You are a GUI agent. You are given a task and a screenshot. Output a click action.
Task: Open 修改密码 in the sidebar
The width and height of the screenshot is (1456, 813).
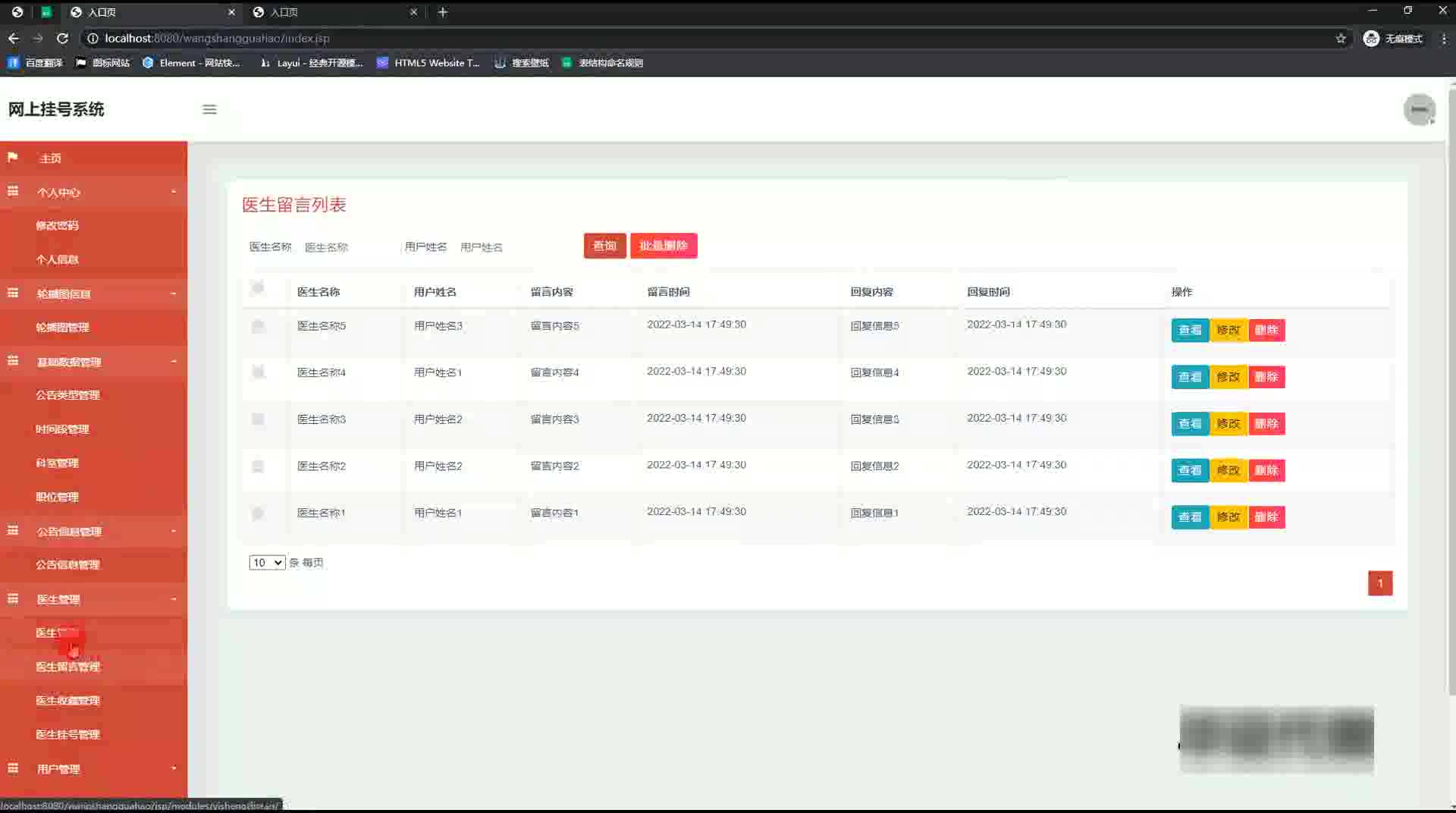click(57, 225)
